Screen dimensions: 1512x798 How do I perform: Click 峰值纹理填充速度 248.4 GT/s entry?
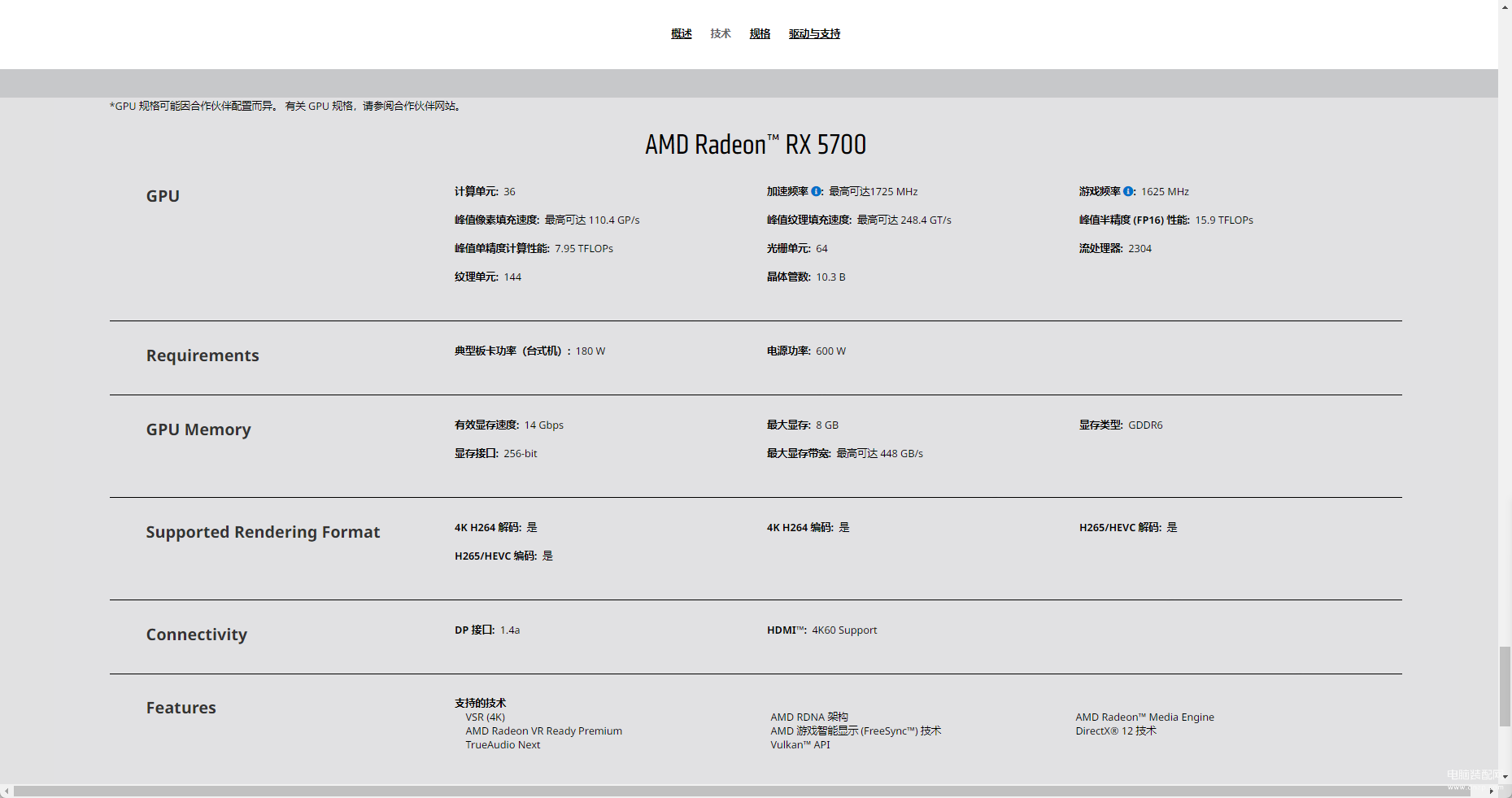tap(859, 220)
